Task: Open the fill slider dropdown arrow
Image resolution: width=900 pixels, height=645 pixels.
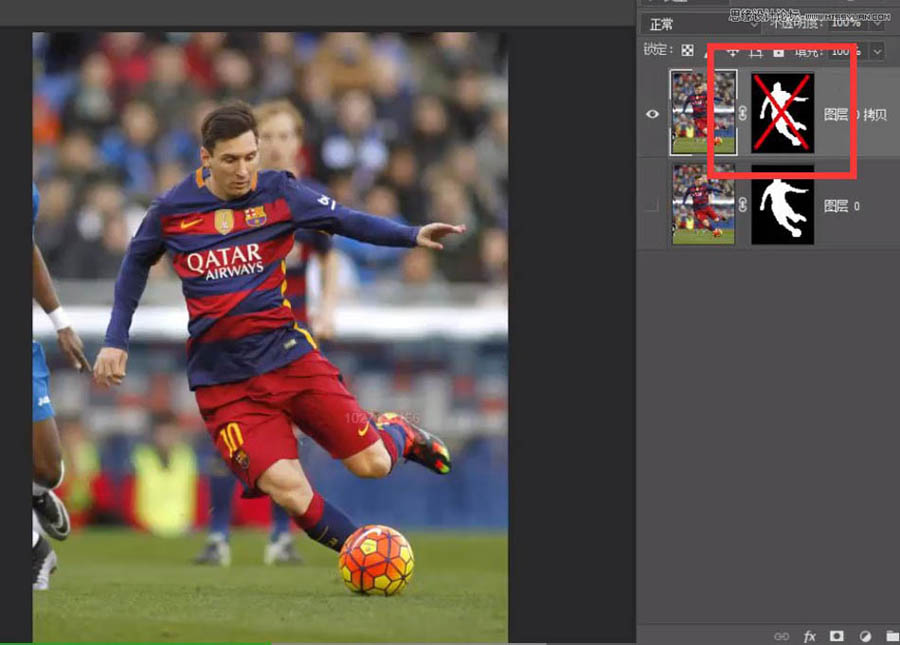Action: tap(878, 52)
